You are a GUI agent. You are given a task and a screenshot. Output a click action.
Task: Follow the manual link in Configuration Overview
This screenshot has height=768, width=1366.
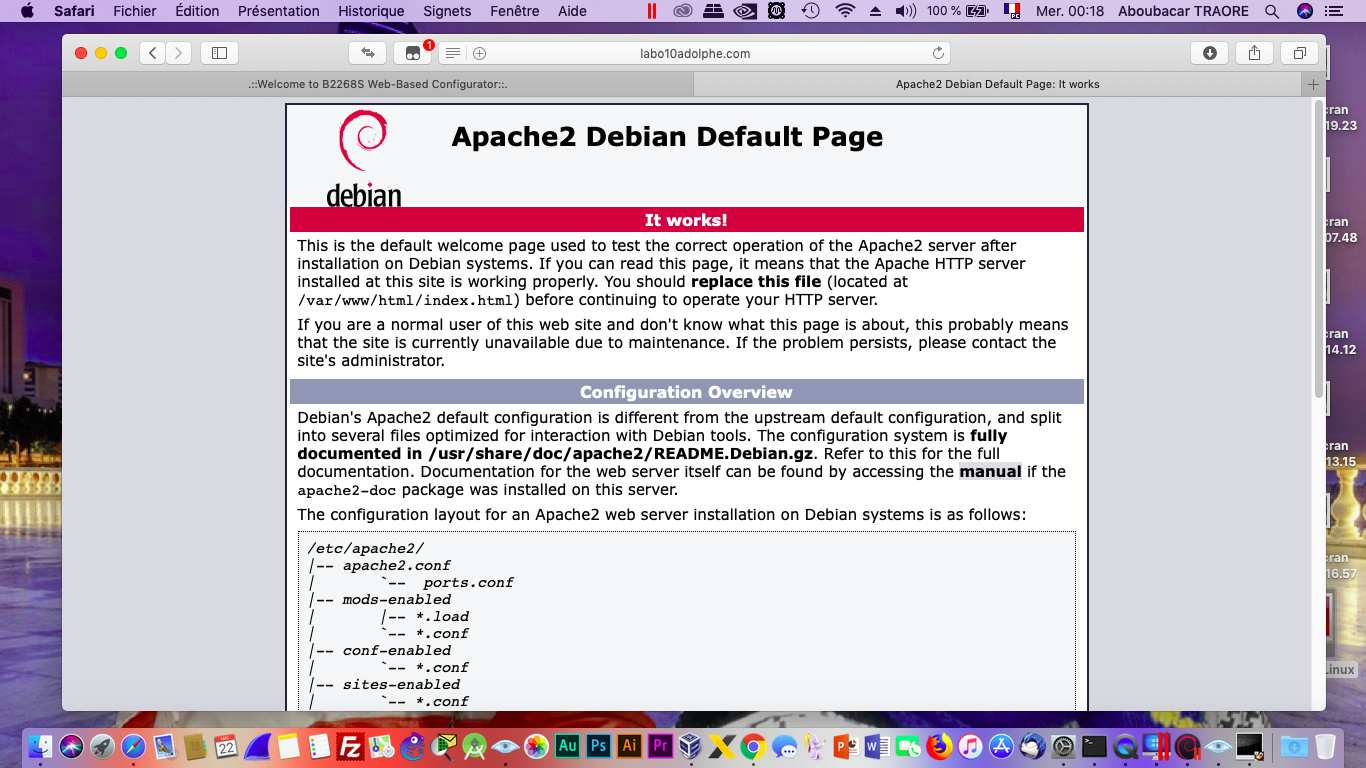tap(990, 471)
